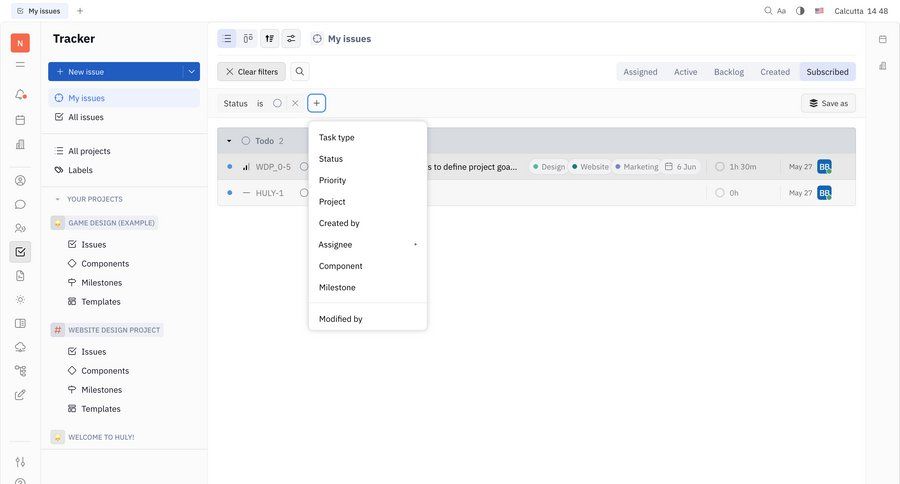Click the Website label tag
The width and height of the screenshot is (900, 484).
pyautogui.click(x=590, y=167)
